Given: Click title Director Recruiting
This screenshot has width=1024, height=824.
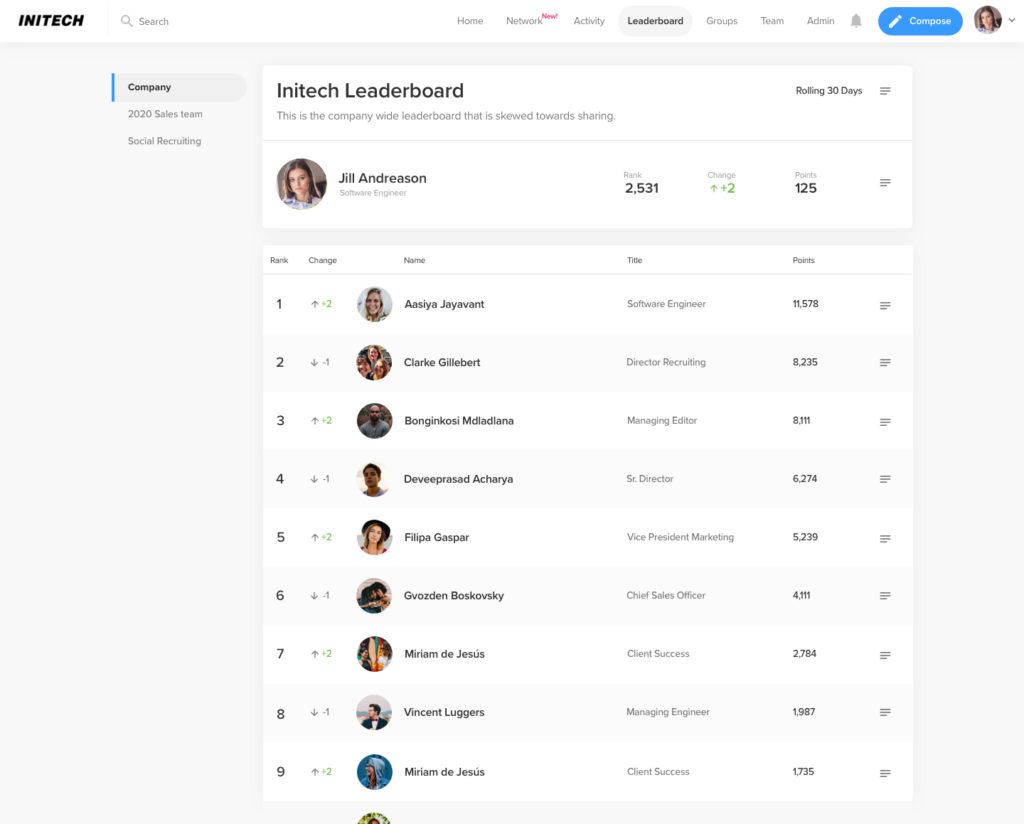Looking at the screenshot, I should coord(665,362).
